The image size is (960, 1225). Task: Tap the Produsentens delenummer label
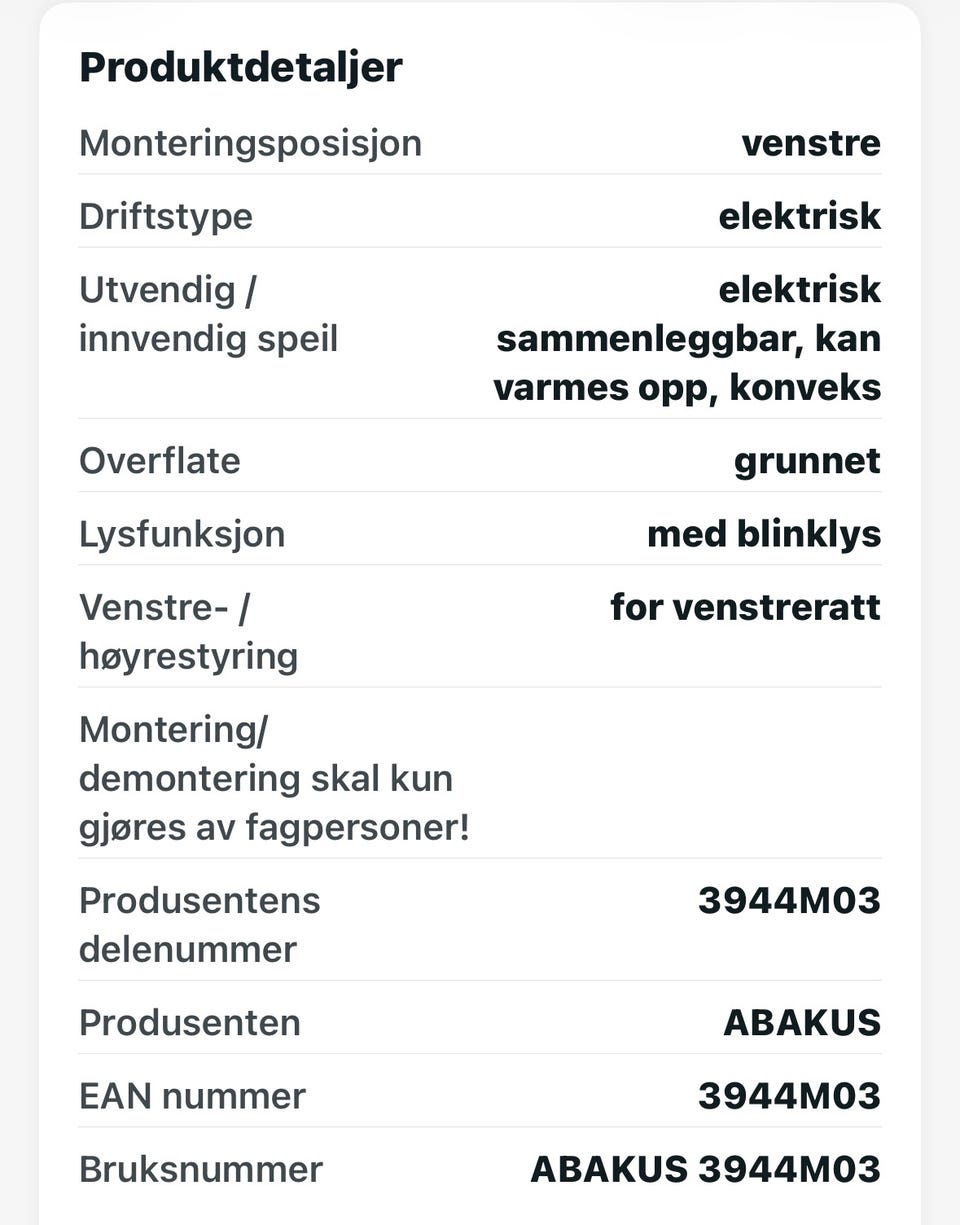(x=200, y=924)
